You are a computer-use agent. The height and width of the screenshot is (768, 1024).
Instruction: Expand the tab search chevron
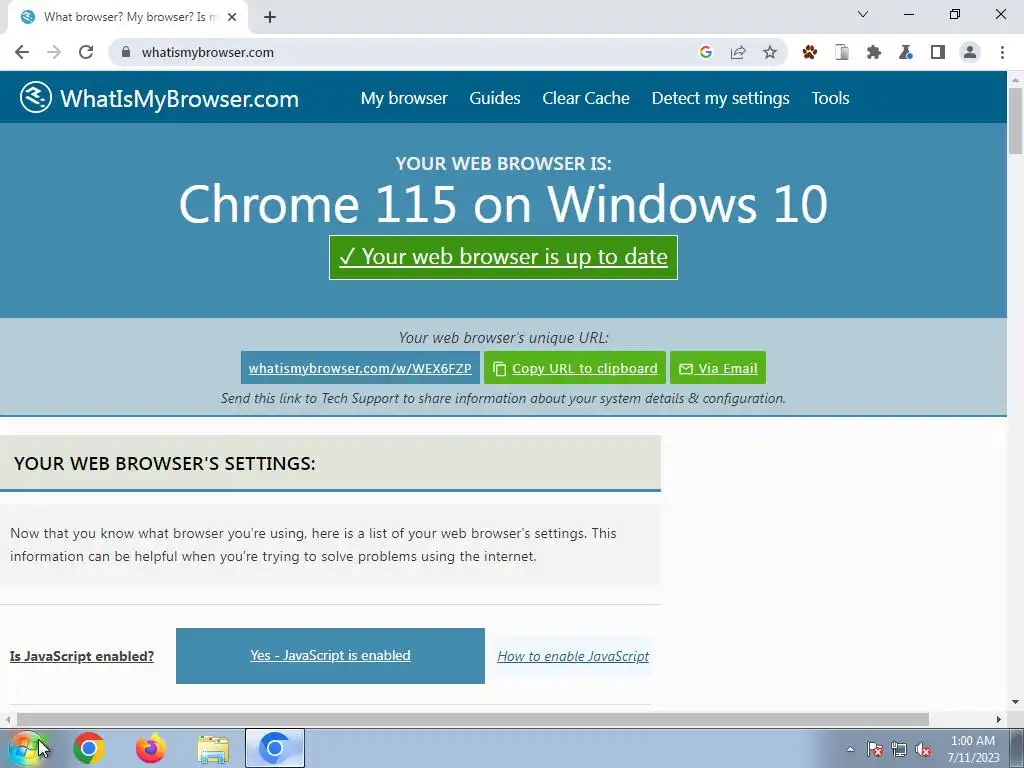pos(863,14)
